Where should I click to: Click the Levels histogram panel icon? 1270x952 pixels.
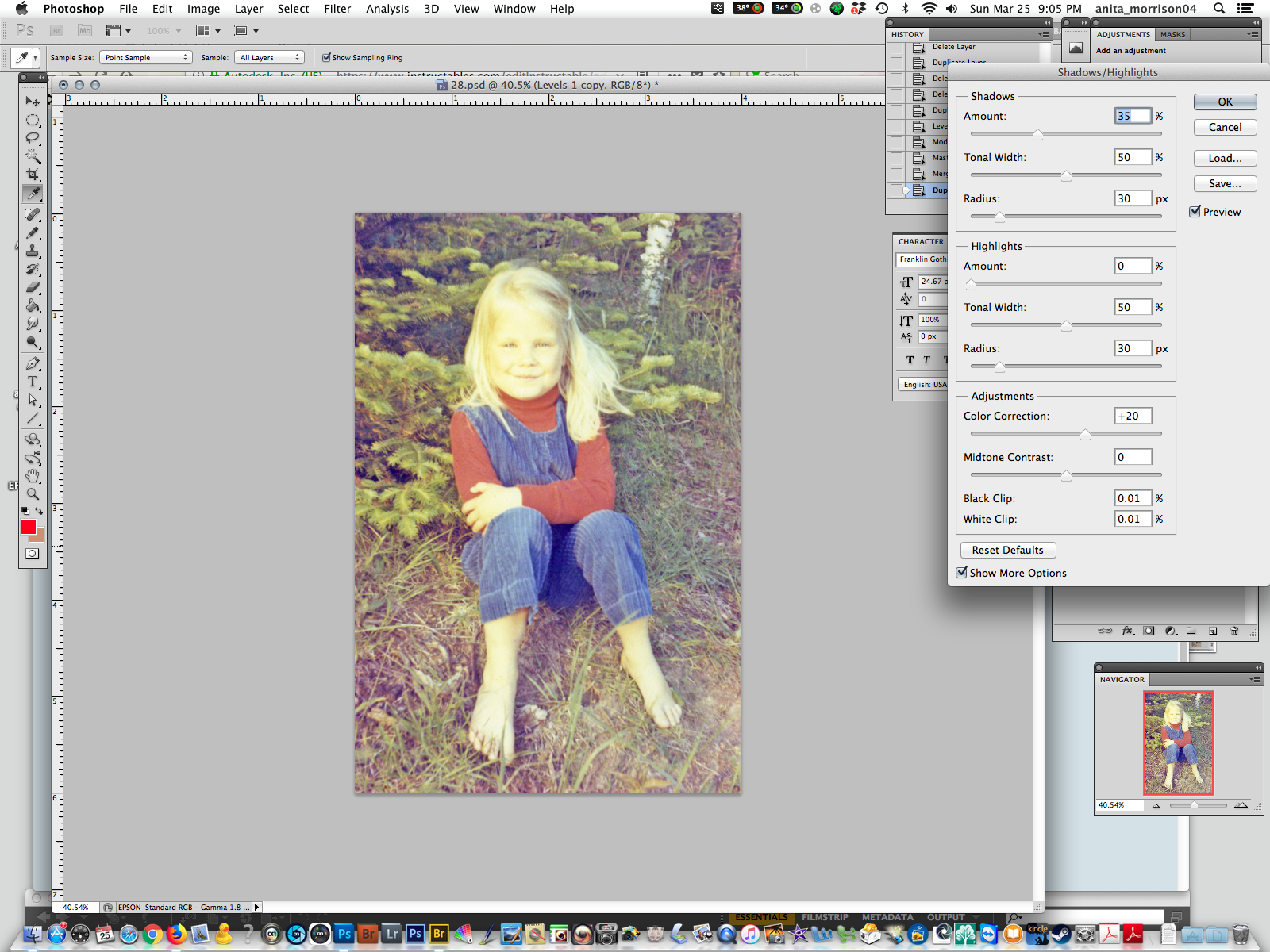tap(1076, 48)
